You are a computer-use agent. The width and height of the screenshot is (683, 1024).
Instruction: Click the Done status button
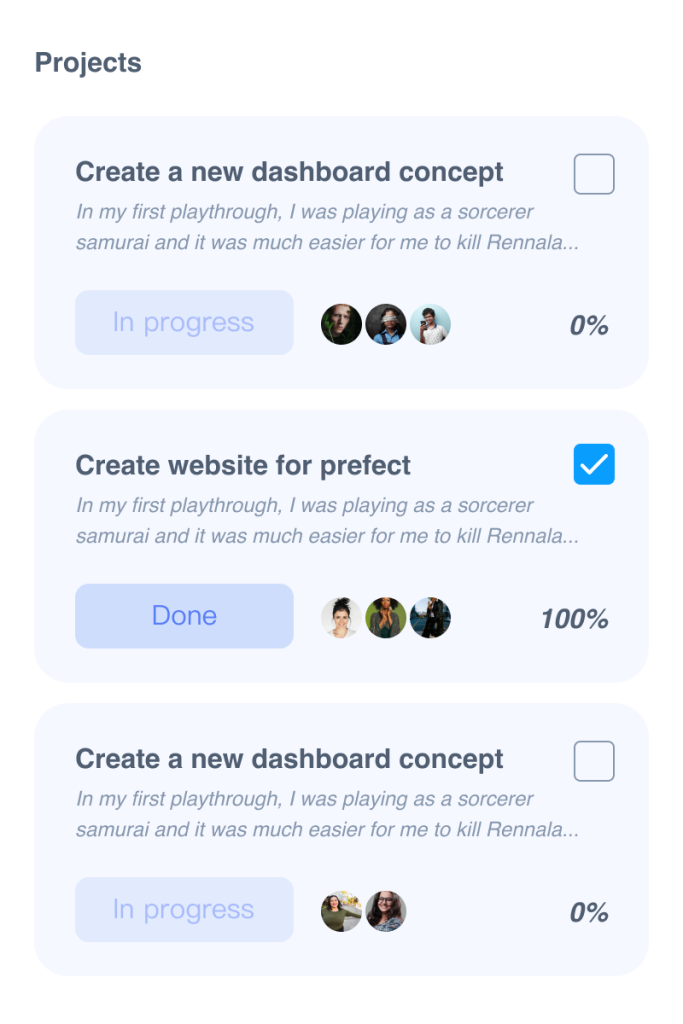(x=184, y=616)
